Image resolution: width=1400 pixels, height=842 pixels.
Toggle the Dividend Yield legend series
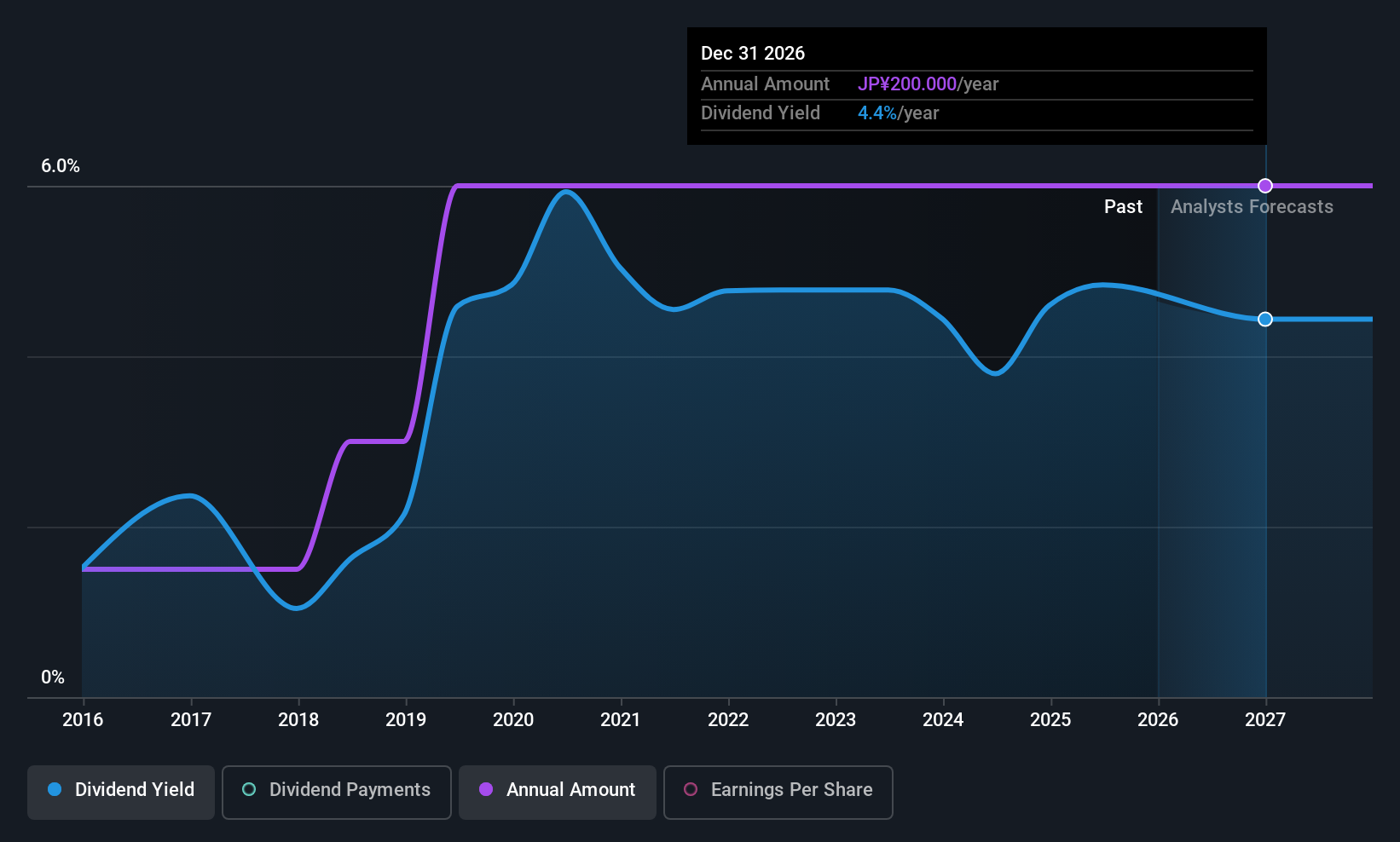pos(121,793)
